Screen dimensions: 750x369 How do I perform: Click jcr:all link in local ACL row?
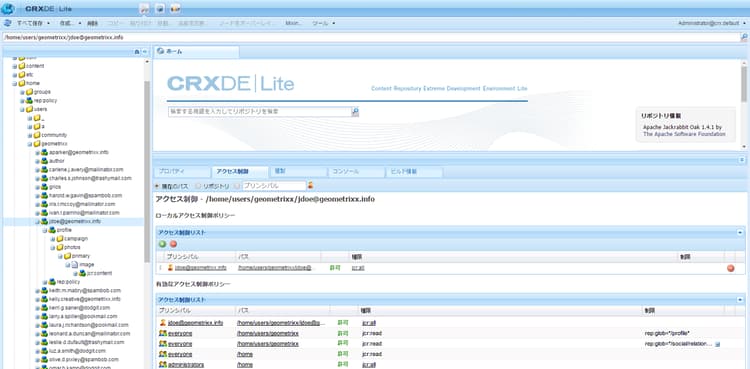coord(358,268)
